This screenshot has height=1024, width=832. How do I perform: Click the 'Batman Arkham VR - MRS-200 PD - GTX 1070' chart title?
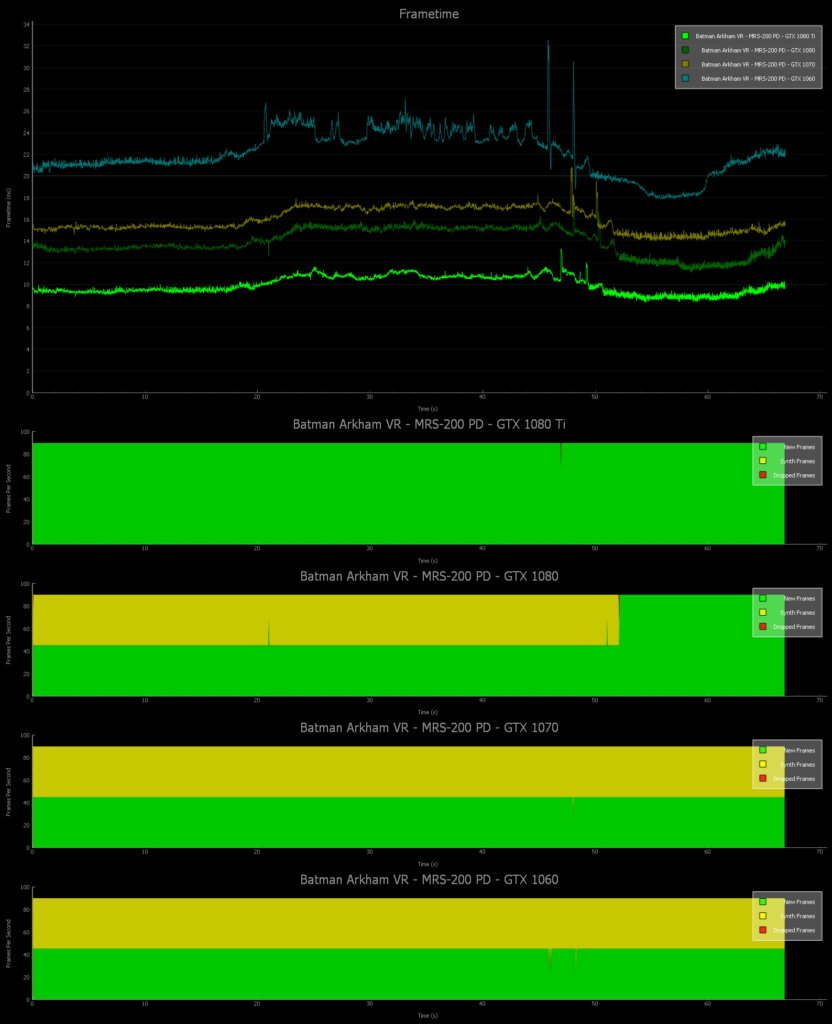point(429,728)
